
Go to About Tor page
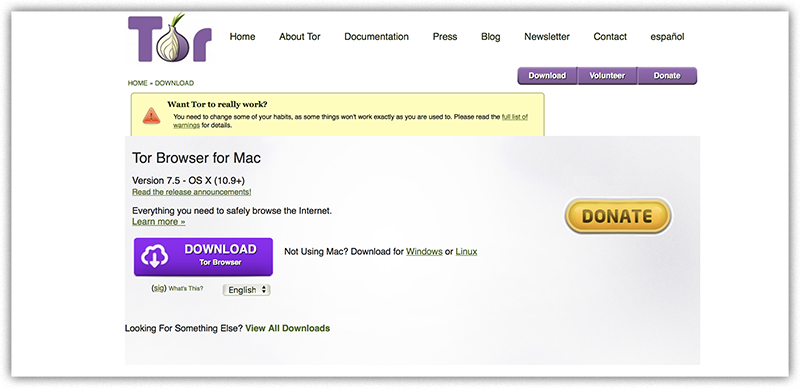pos(299,37)
